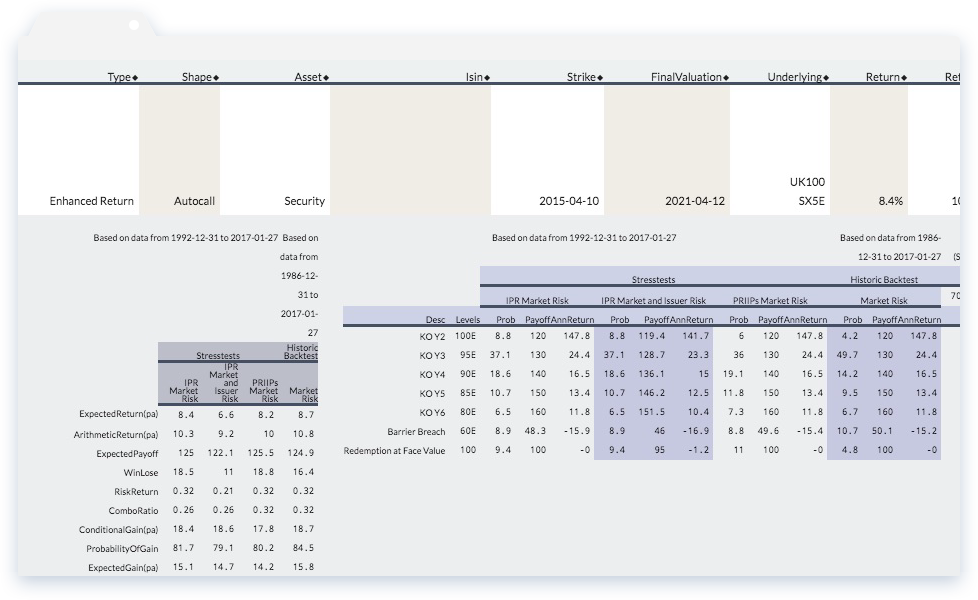The height and width of the screenshot is (600, 978).
Task: Sort by the Underlying column header
Action: (x=798, y=77)
